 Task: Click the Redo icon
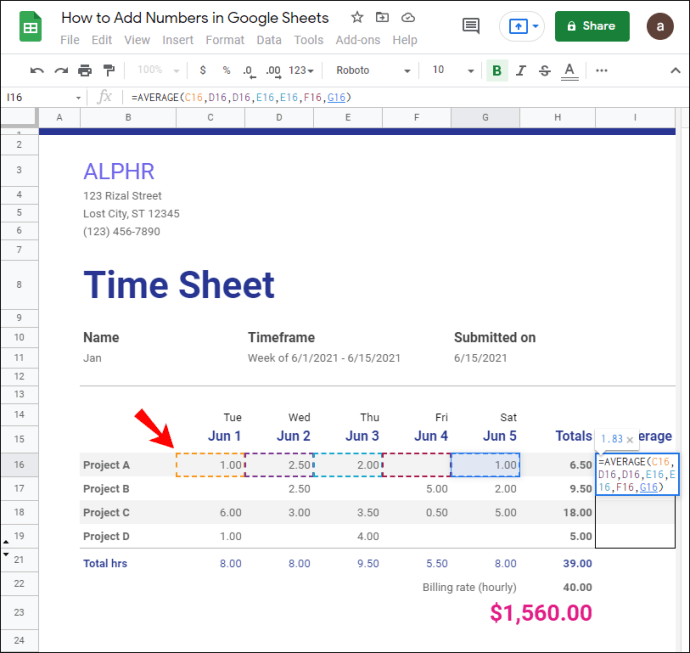pyautogui.click(x=61, y=70)
